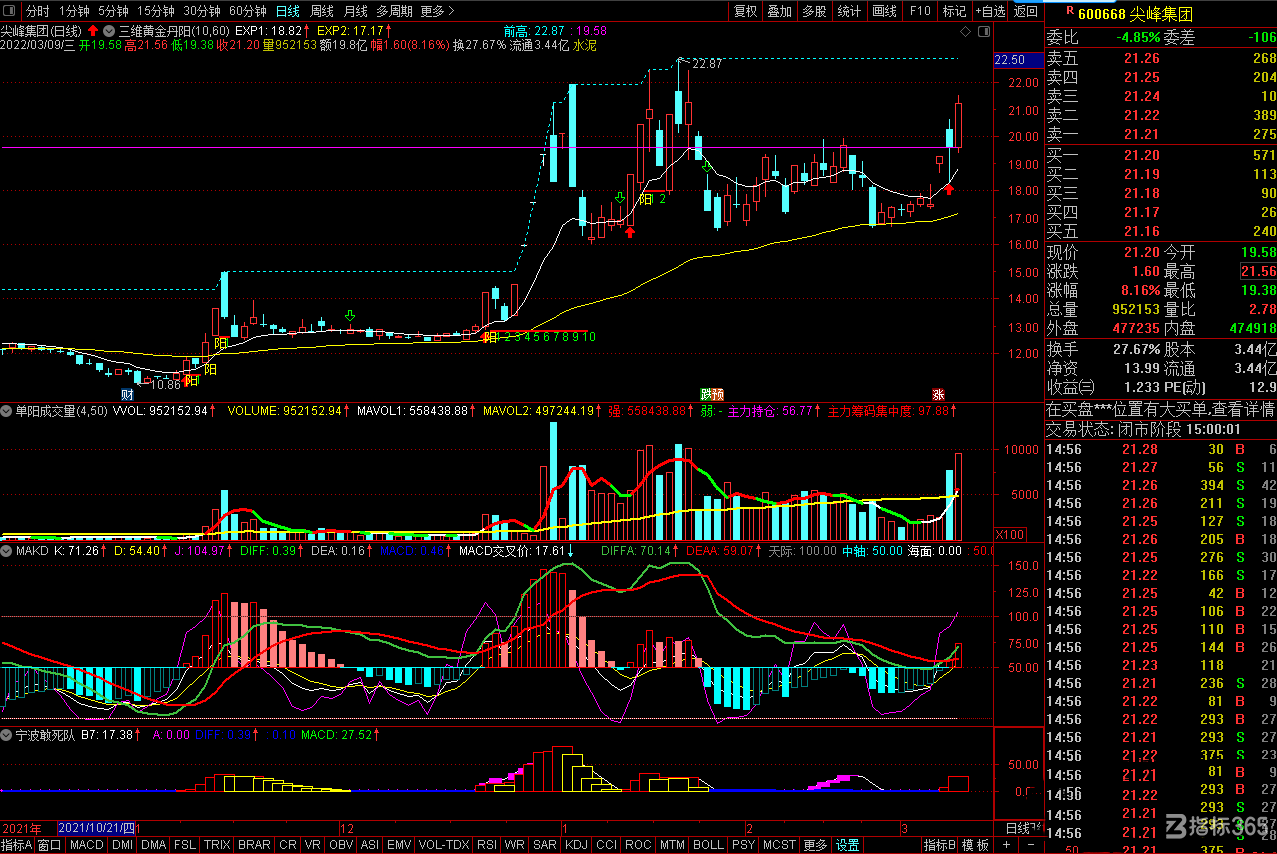Click the 复权 button
The height and width of the screenshot is (854, 1277).
click(746, 11)
